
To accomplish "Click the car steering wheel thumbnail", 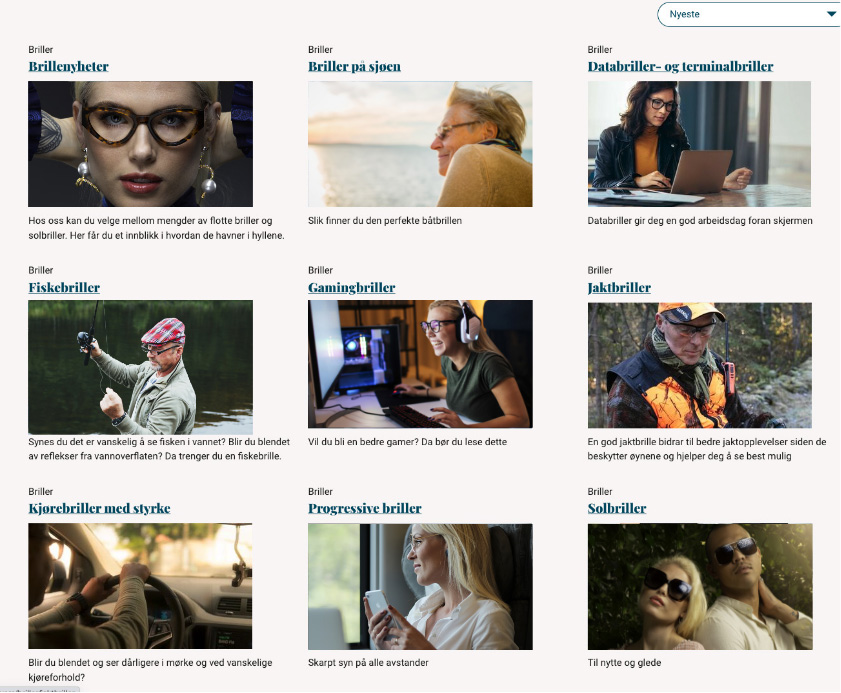I will pyautogui.click(x=140, y=586).
